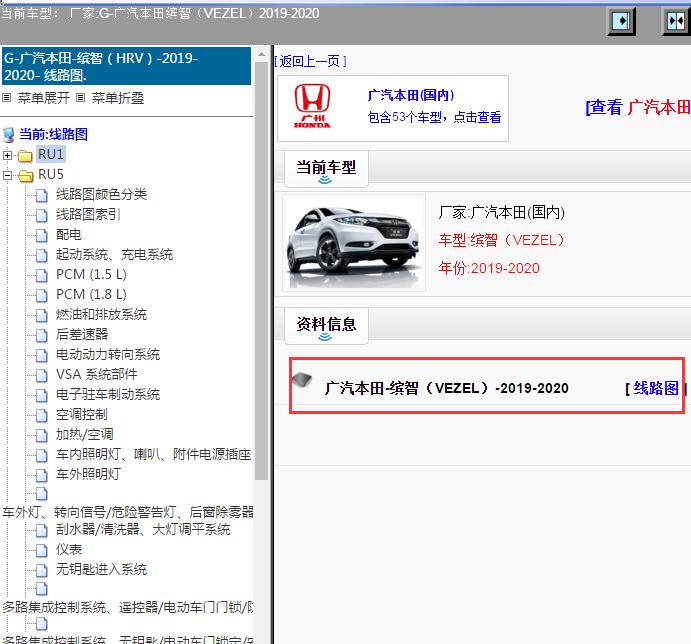691x644 pixels.
Task: Expand the RU1 tree node
Action: [x=8, y=155]
